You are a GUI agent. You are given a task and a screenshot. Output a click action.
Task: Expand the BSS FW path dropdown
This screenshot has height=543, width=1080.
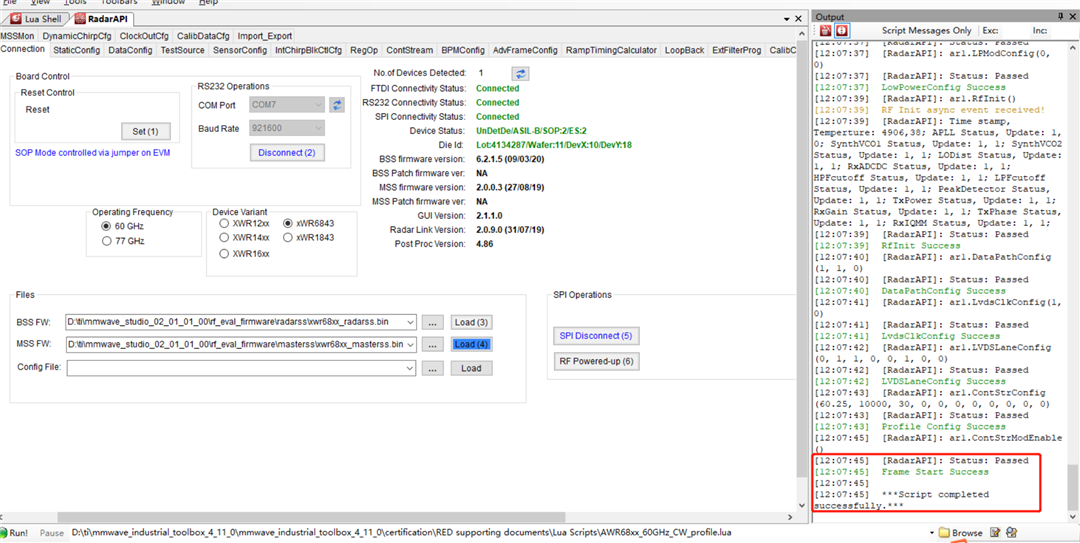(411, 322)
